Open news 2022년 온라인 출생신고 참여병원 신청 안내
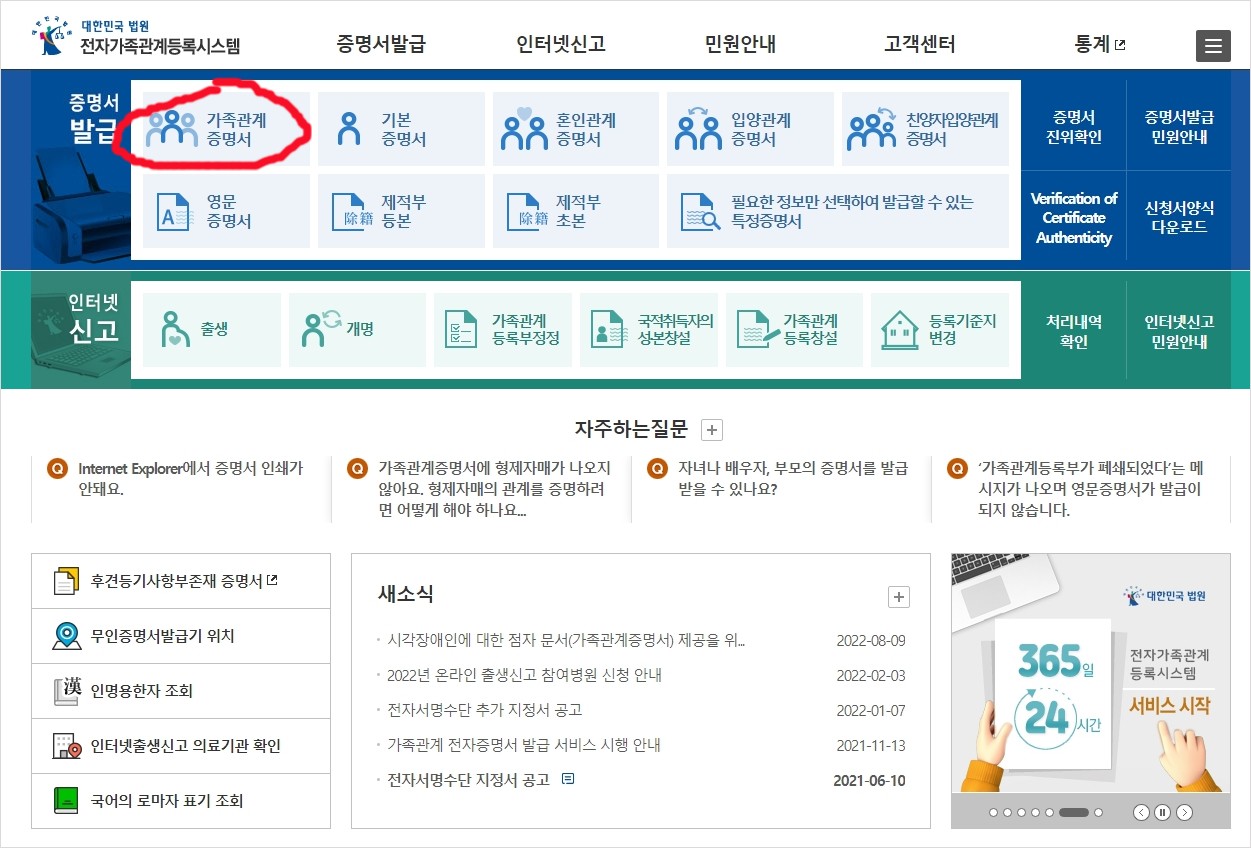This screenshot has width=1251, height=848. click(524, 676)
